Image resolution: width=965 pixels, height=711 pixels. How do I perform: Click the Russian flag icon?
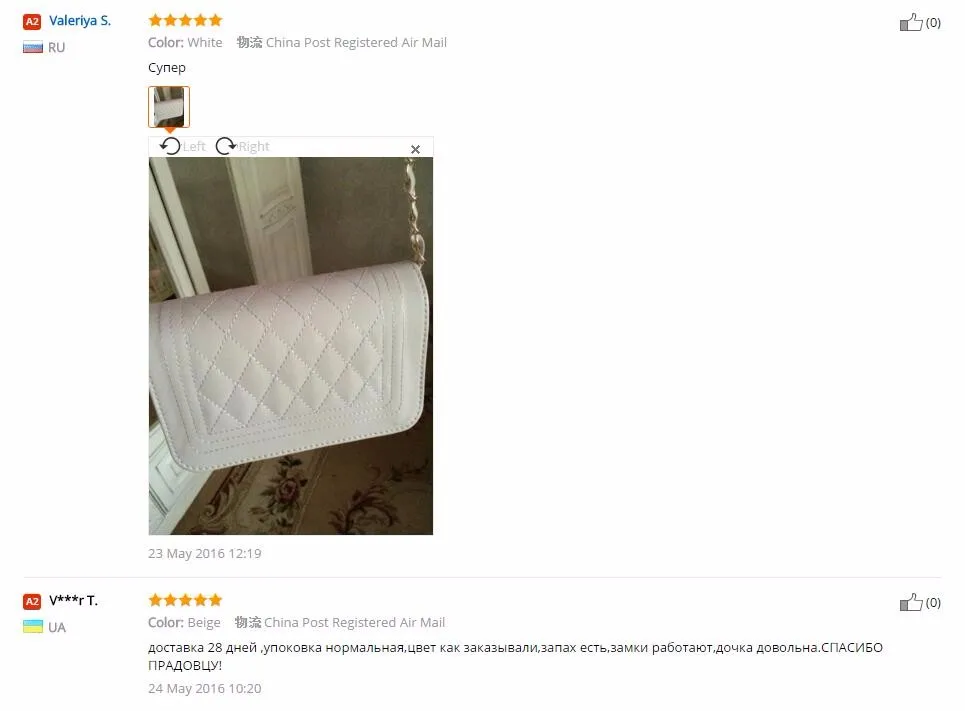(x=33, y=47)
